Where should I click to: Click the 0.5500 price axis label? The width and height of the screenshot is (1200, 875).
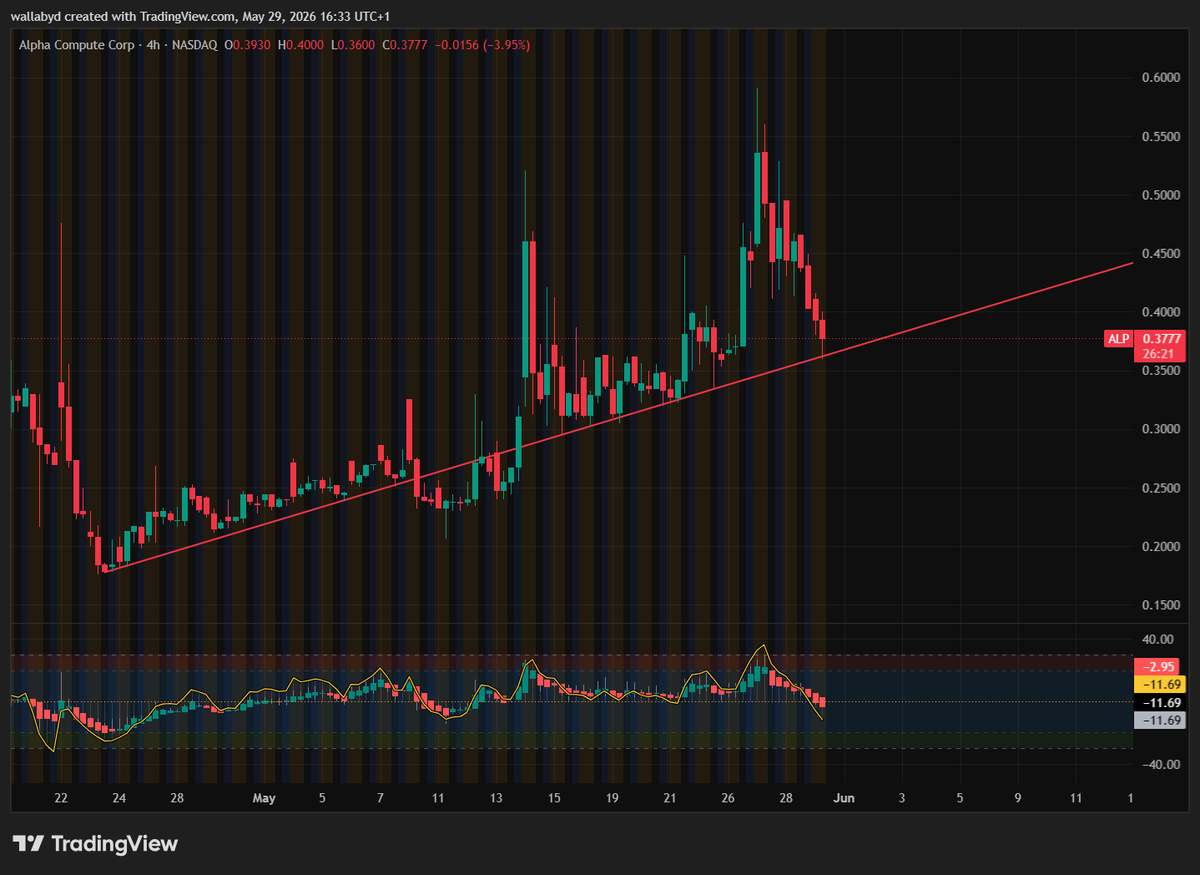[1159, 137]
